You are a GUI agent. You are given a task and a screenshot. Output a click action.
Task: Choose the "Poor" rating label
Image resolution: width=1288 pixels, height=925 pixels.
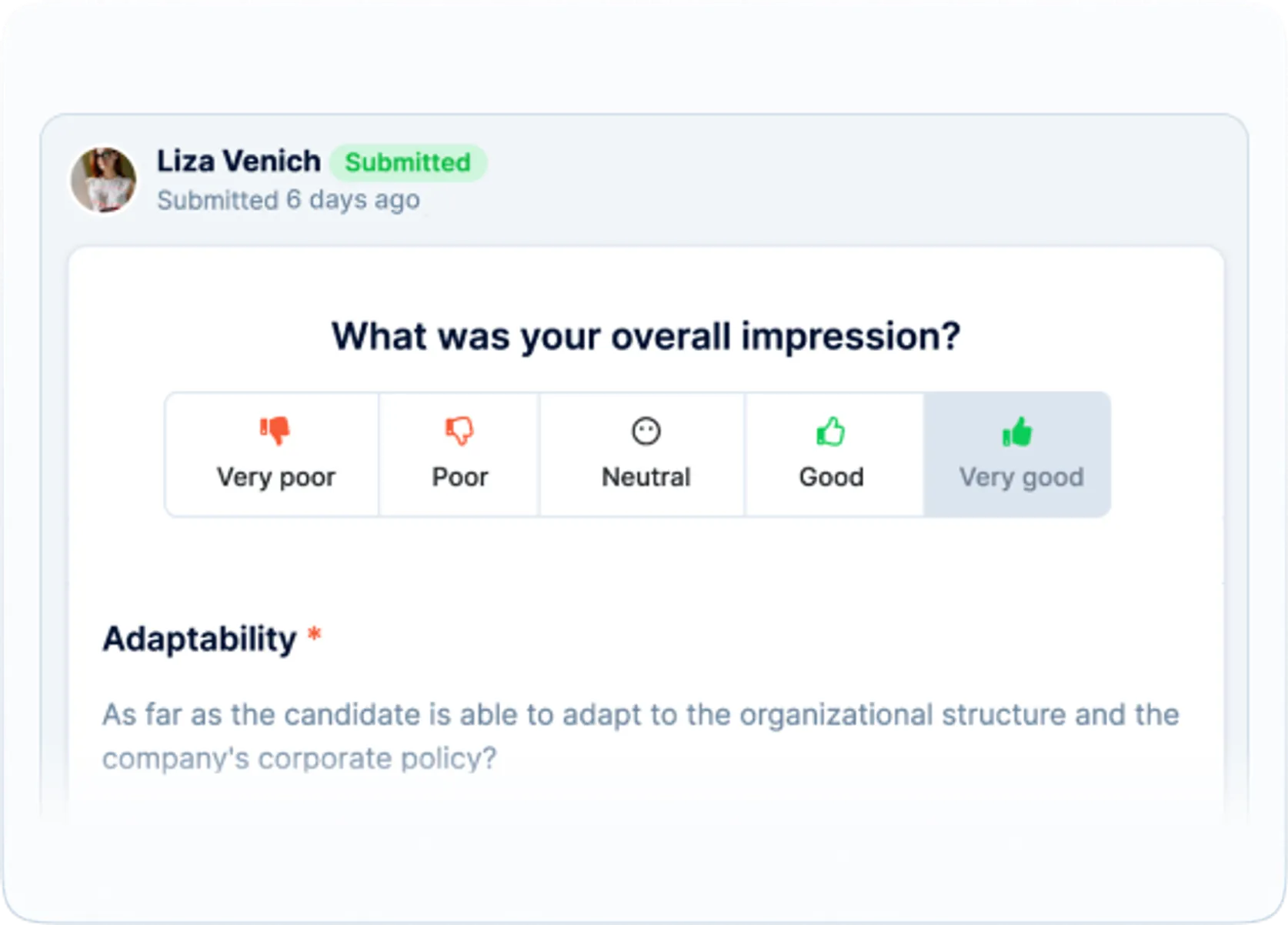coord(459,477)
